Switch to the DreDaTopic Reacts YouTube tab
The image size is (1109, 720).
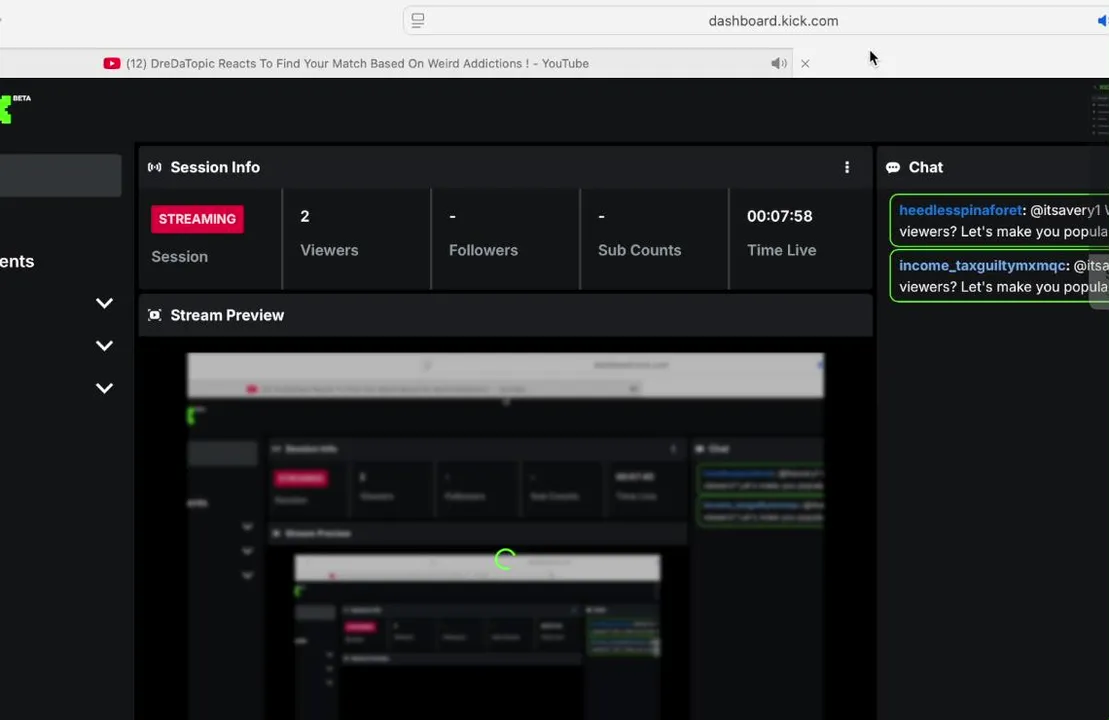[396, 64]
